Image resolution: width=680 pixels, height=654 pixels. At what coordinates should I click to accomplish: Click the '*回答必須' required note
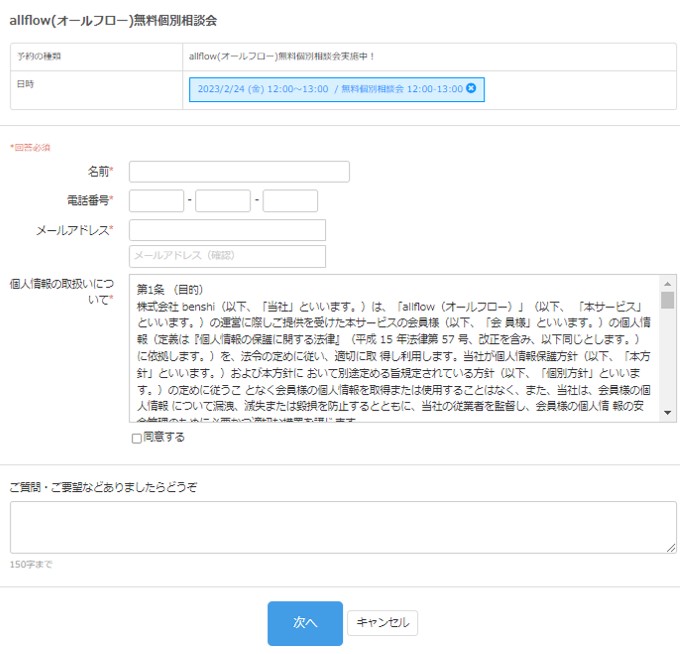pyautogui.click(x=30, y=147)
